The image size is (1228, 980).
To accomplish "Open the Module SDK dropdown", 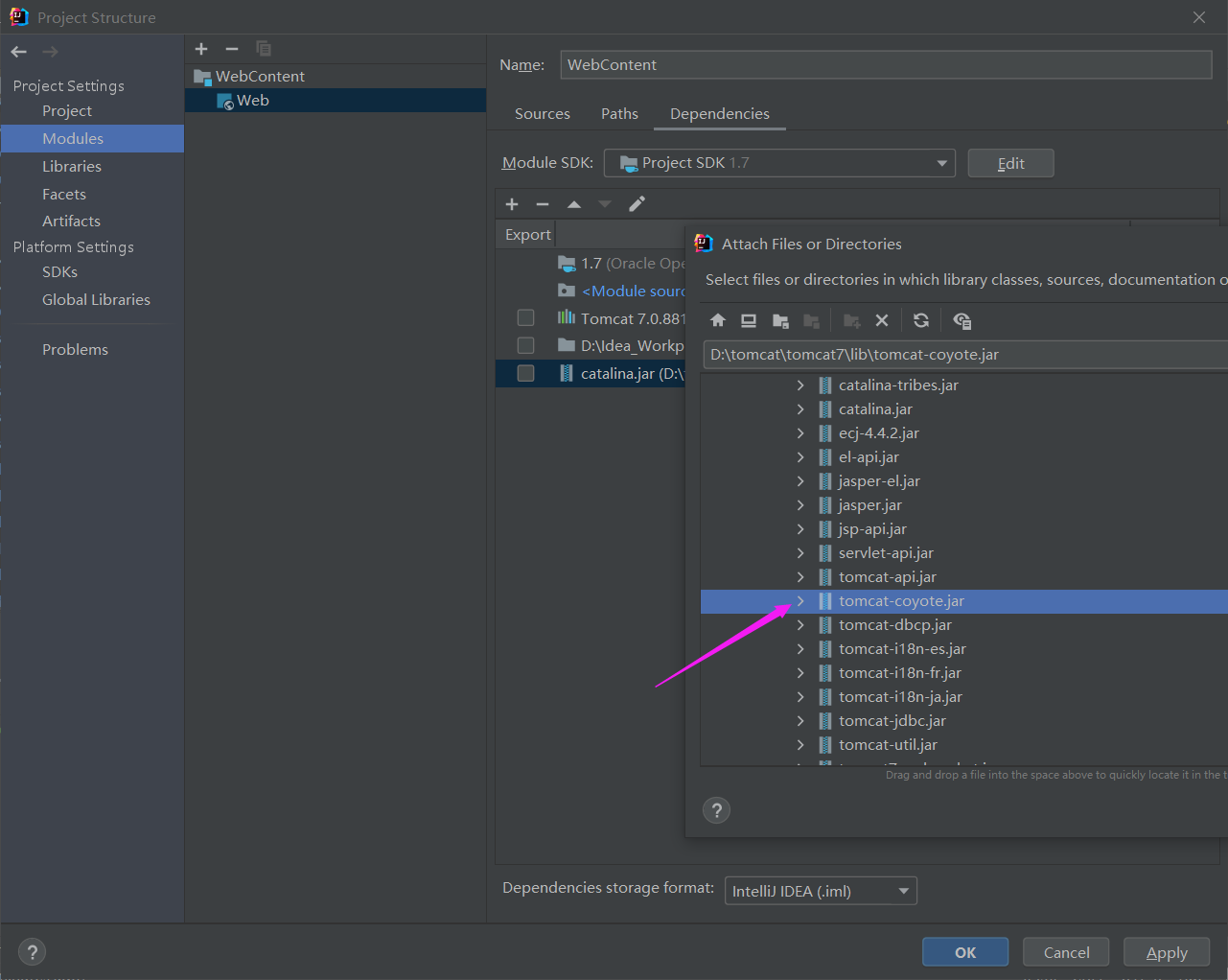I will [x=779, y=163].
